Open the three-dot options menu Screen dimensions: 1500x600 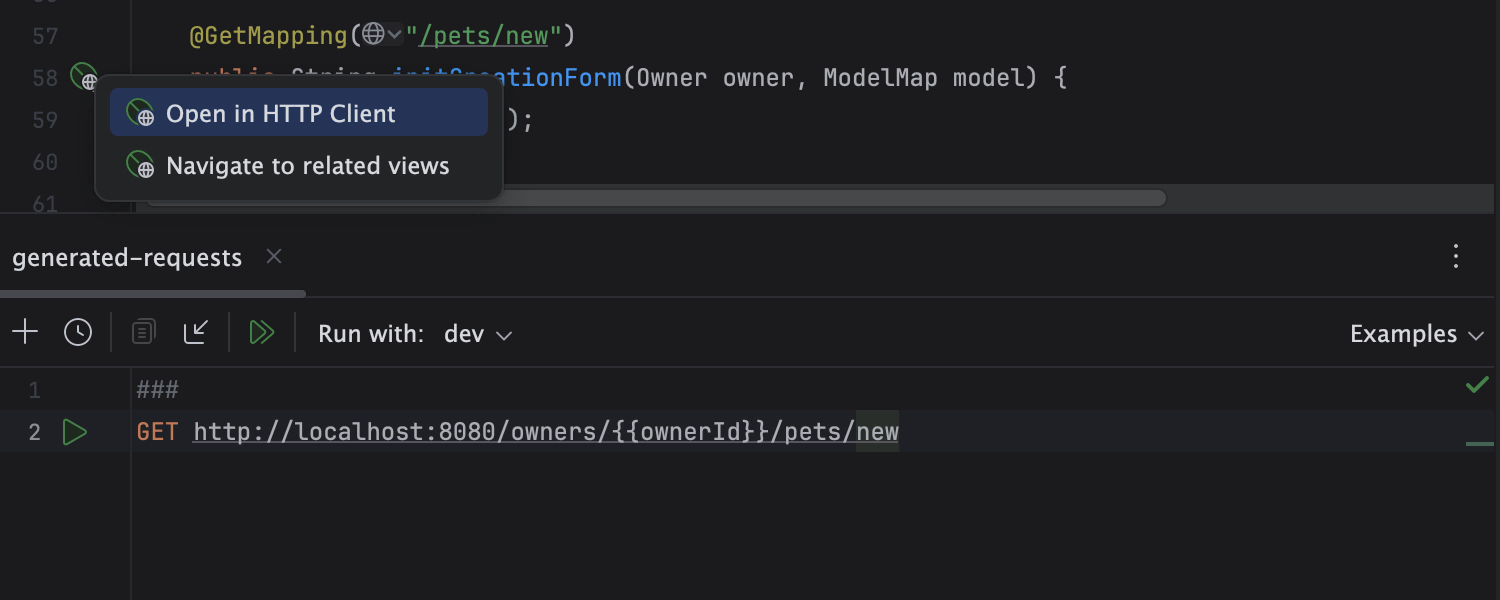click(x=1456, y=257)
